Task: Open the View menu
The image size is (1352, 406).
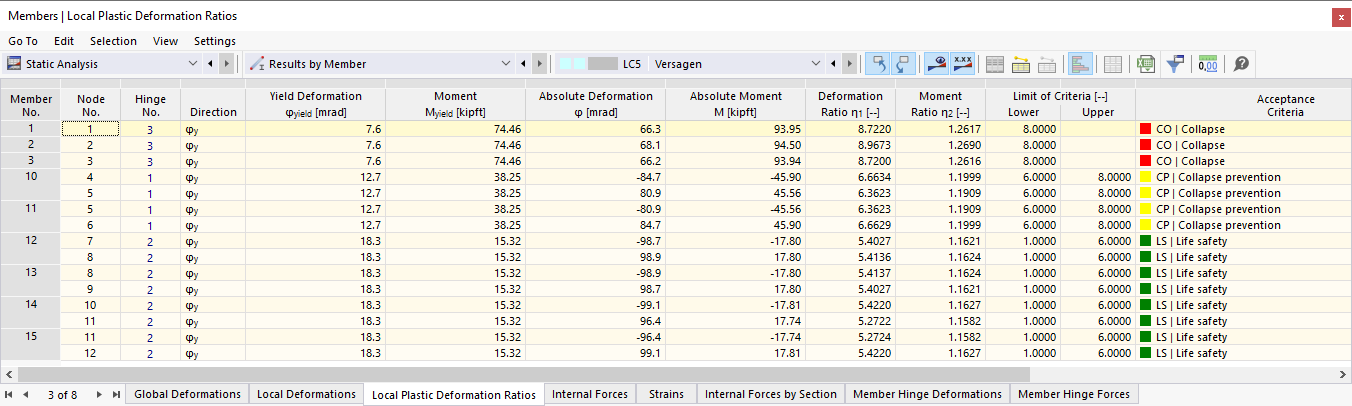Action: pos(166,41)
